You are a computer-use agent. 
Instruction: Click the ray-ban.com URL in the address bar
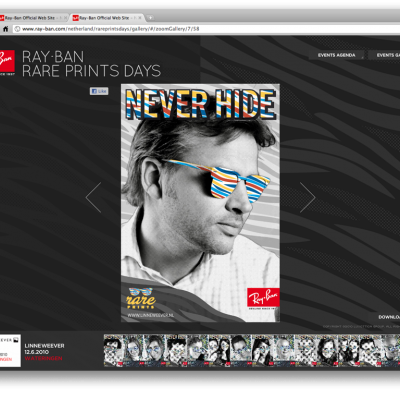click(x=111, y=29)
